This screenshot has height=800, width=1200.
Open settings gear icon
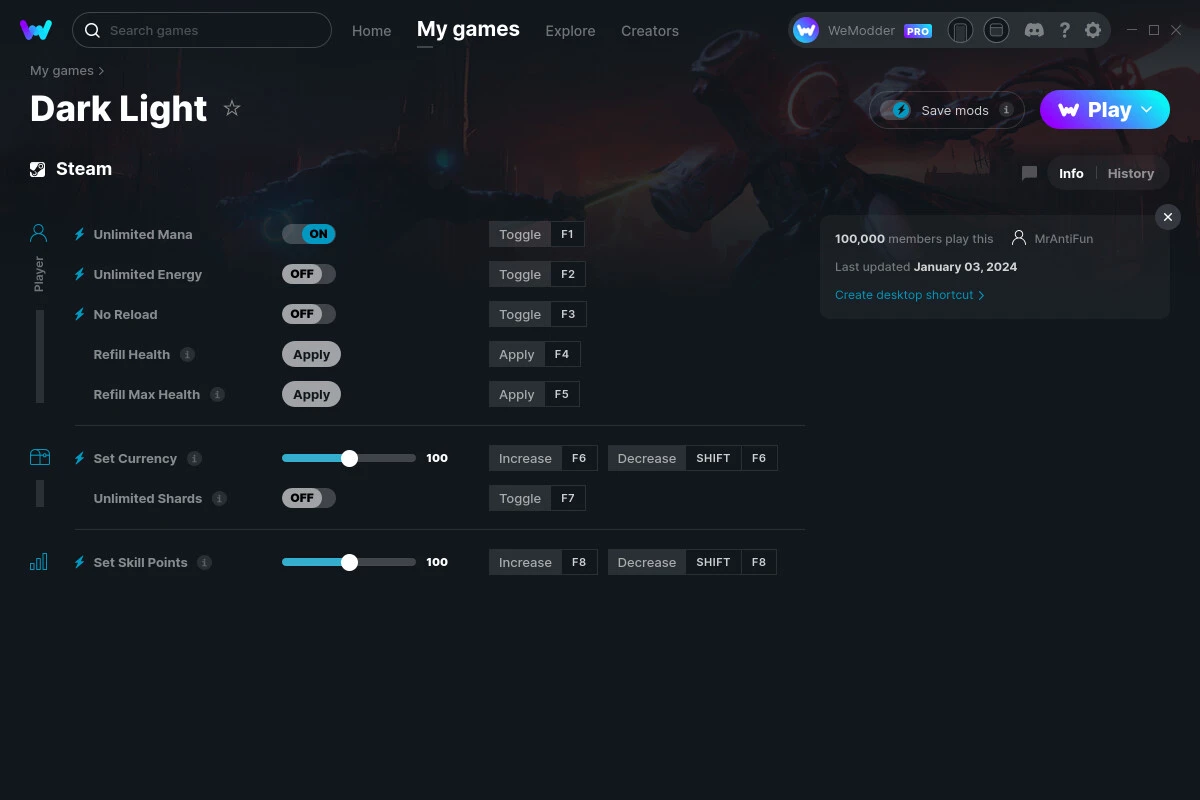click(x=1093, y=30)
